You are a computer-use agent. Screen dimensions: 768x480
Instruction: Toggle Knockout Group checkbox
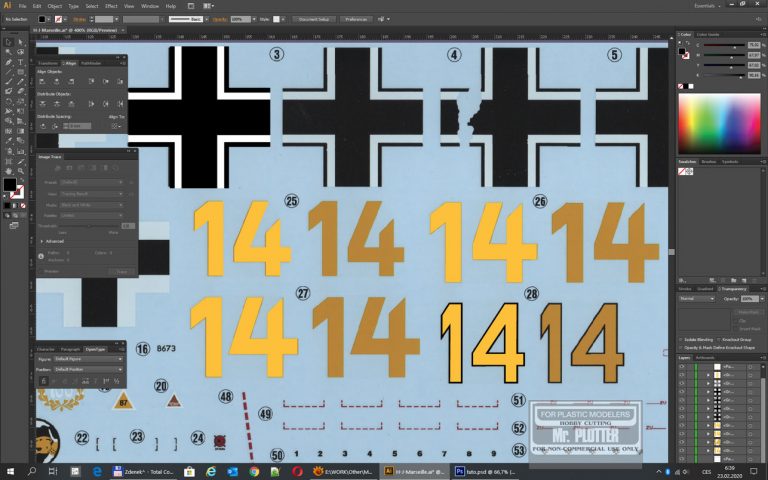[719, 339]
